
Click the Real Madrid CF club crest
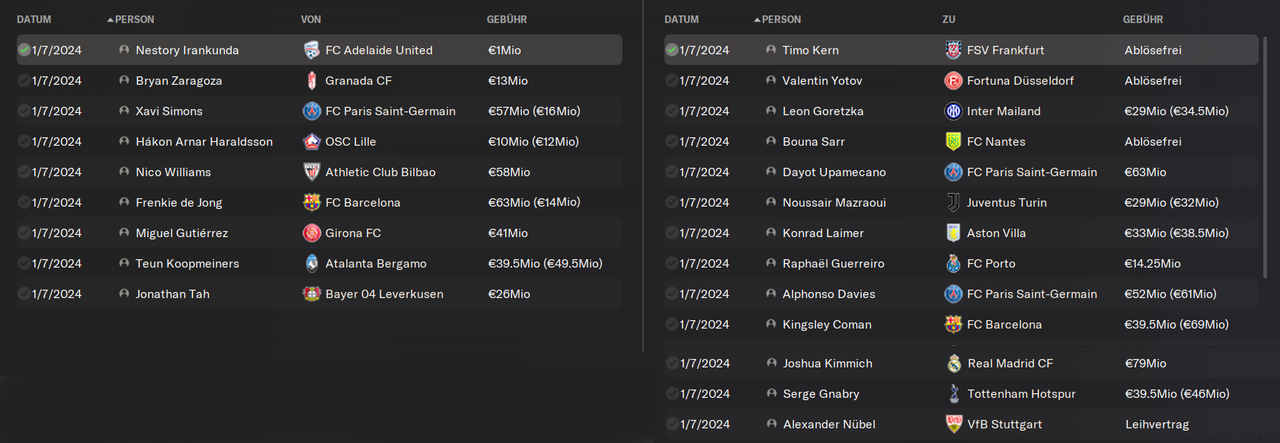953,363
